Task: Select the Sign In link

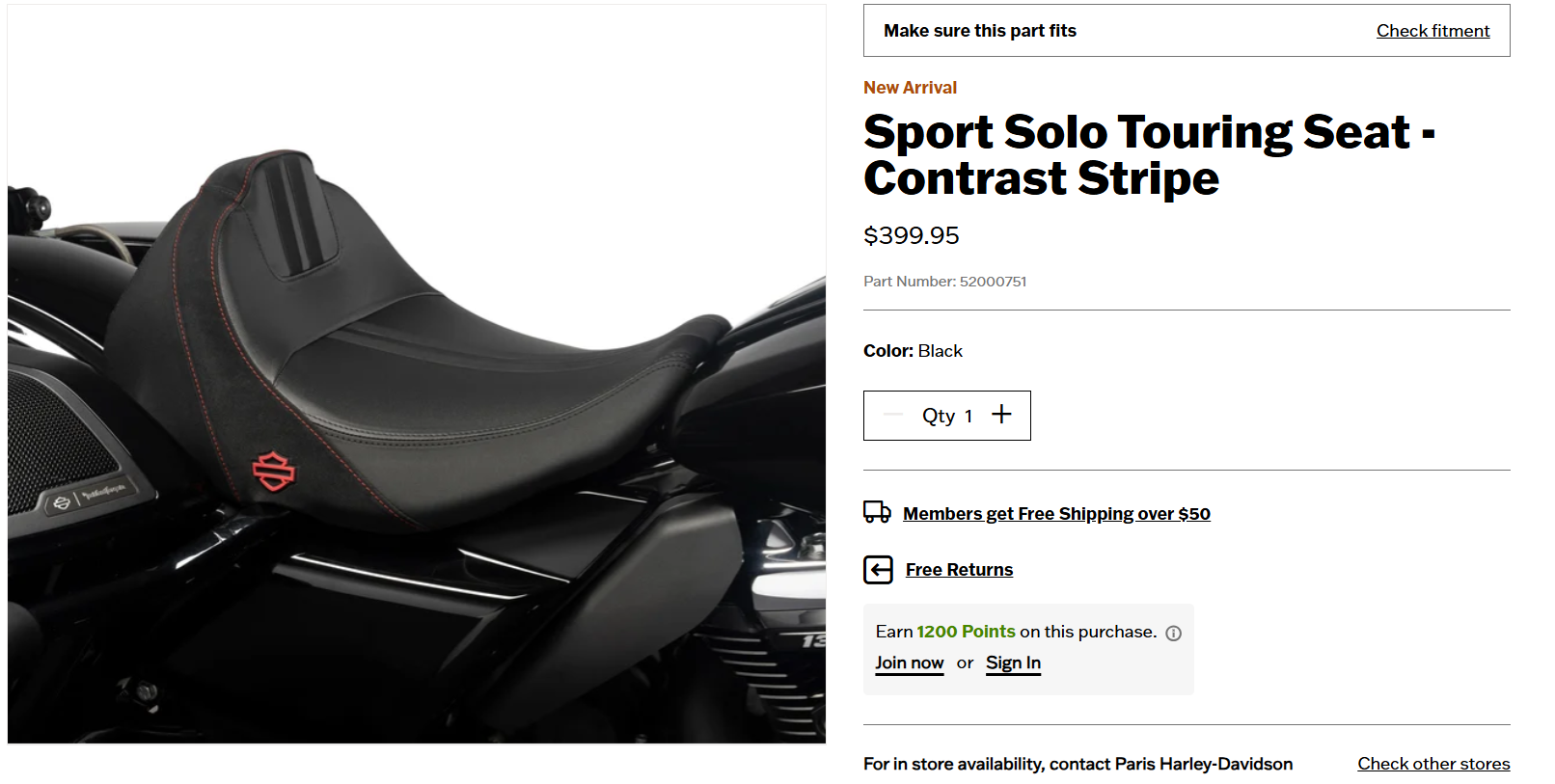Action: 1013,662
